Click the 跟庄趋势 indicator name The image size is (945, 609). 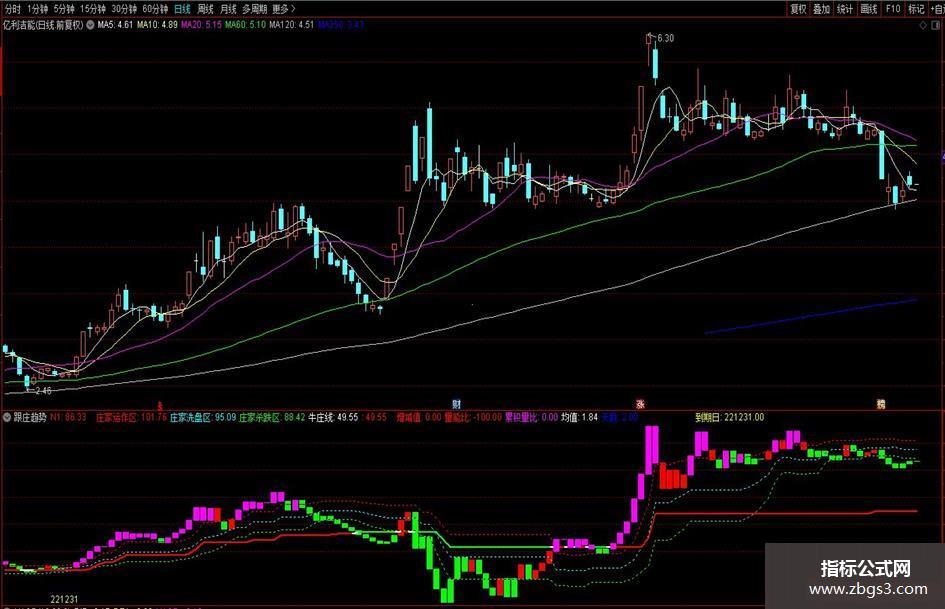[30, 417]
